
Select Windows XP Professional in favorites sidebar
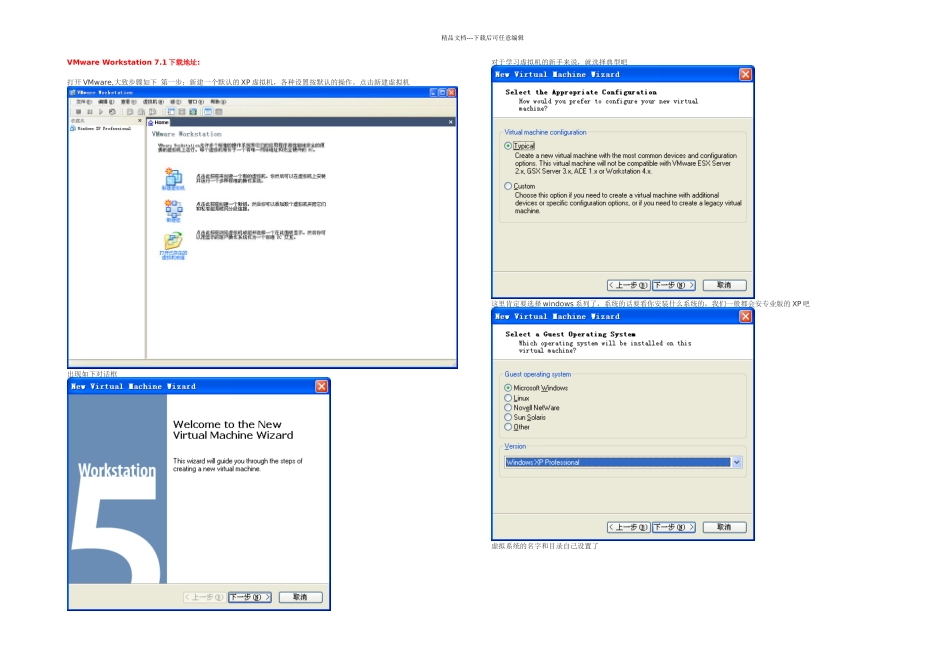(101, 128)
